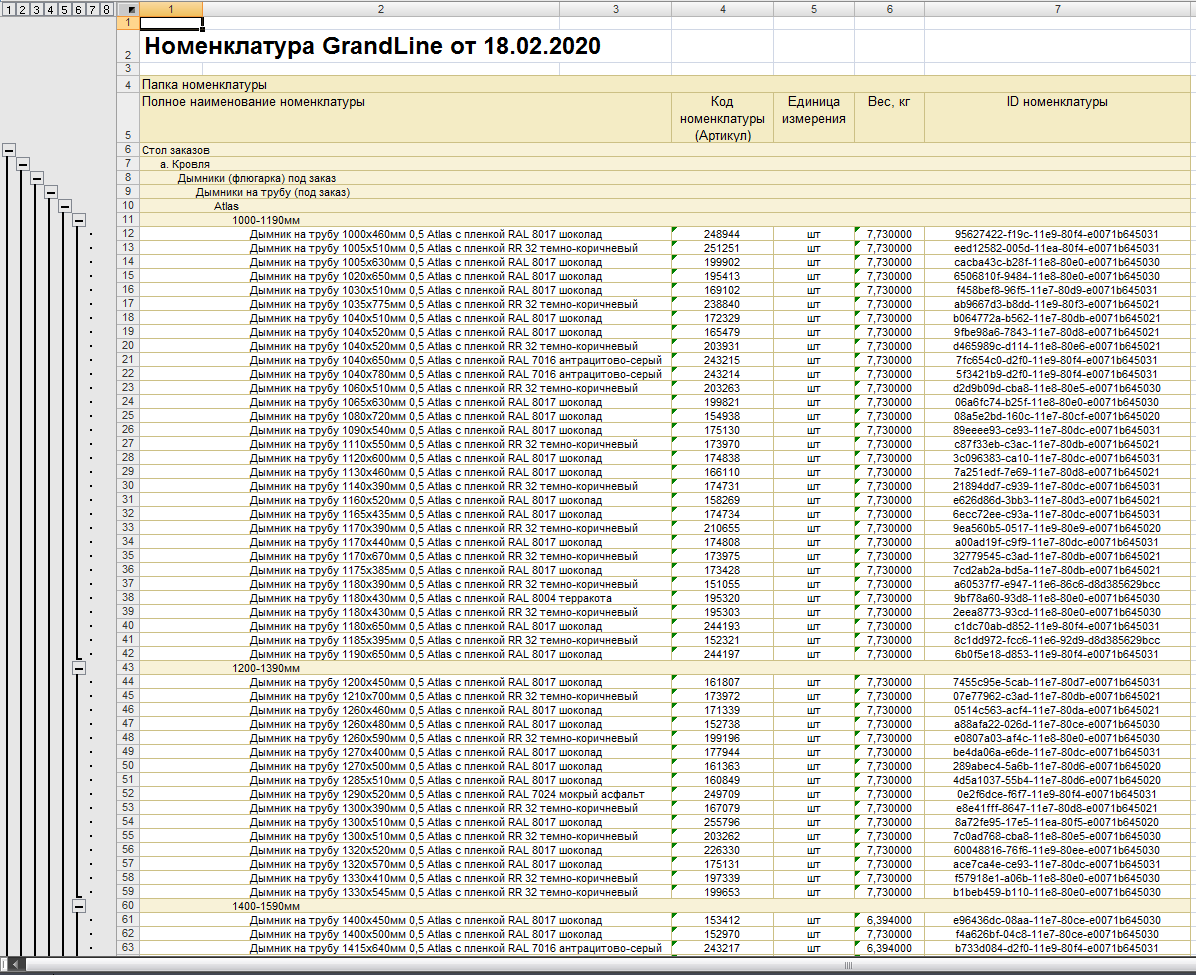Click the 'Папка номенклатуры' header cell

664,85
